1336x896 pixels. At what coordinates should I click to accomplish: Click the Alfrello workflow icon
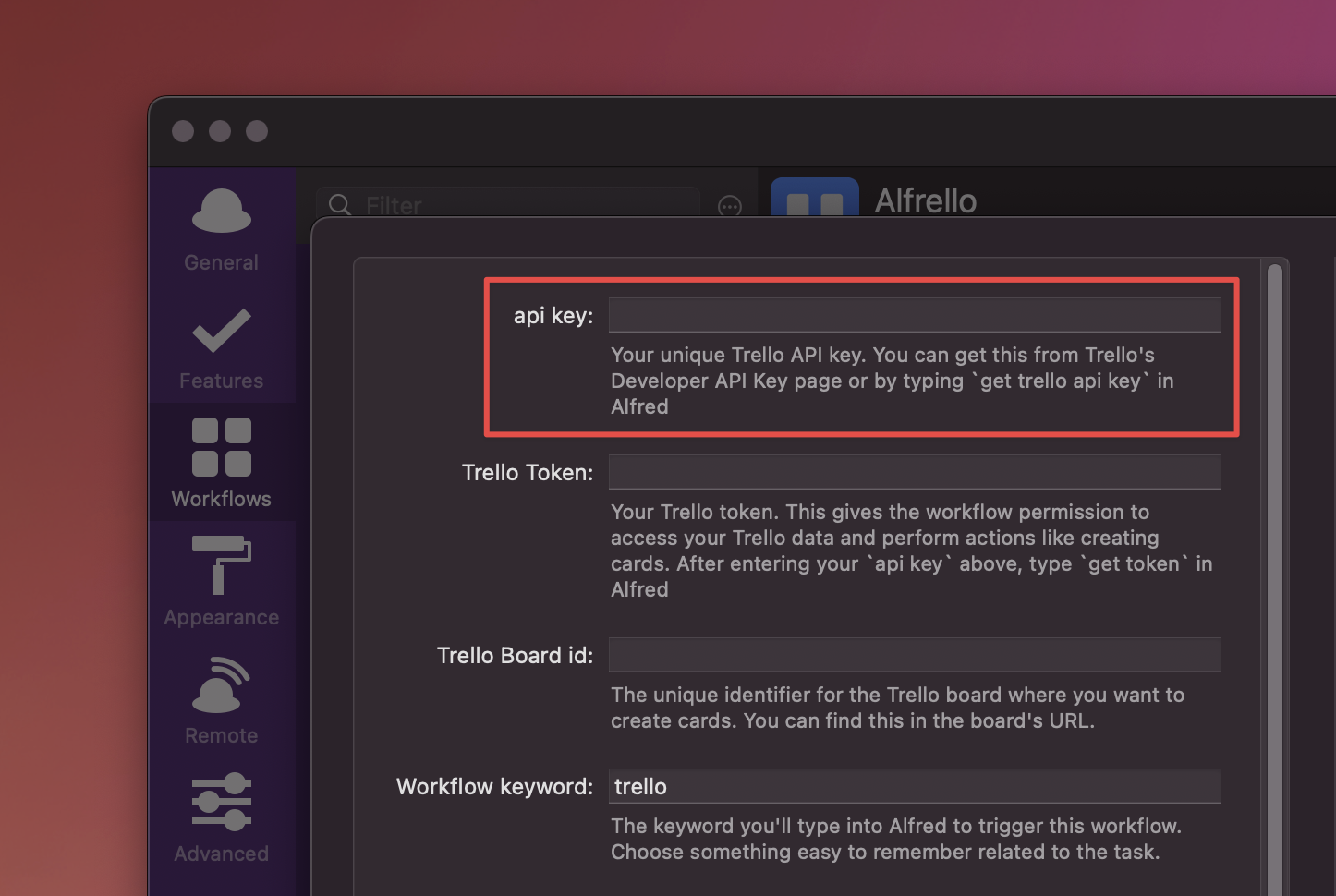(814, 197)
